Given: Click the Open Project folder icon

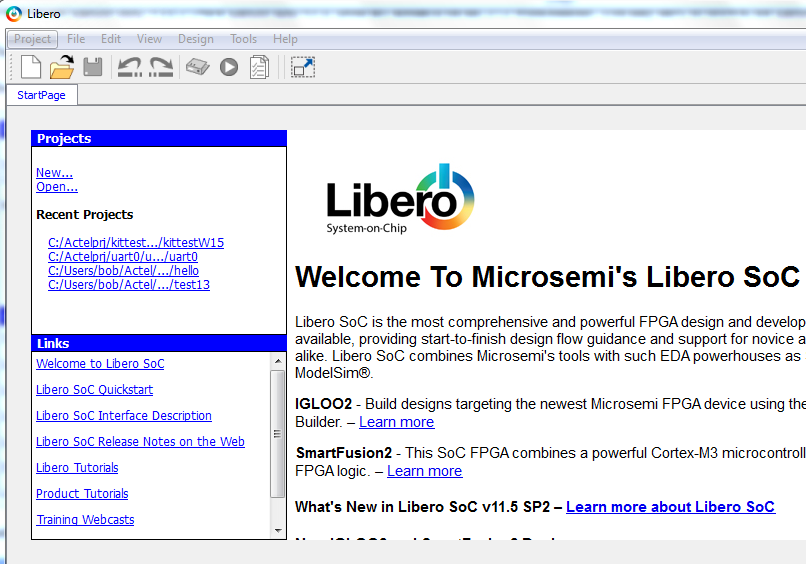Looking at the screenshot, I should (x=62, y=68).
